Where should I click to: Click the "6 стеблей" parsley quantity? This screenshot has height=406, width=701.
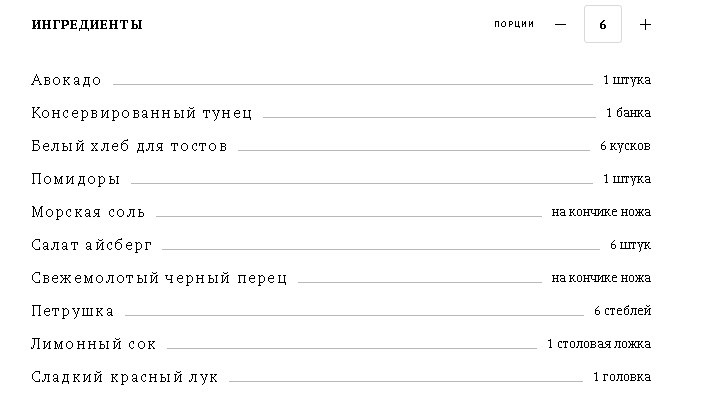(622, 311)
